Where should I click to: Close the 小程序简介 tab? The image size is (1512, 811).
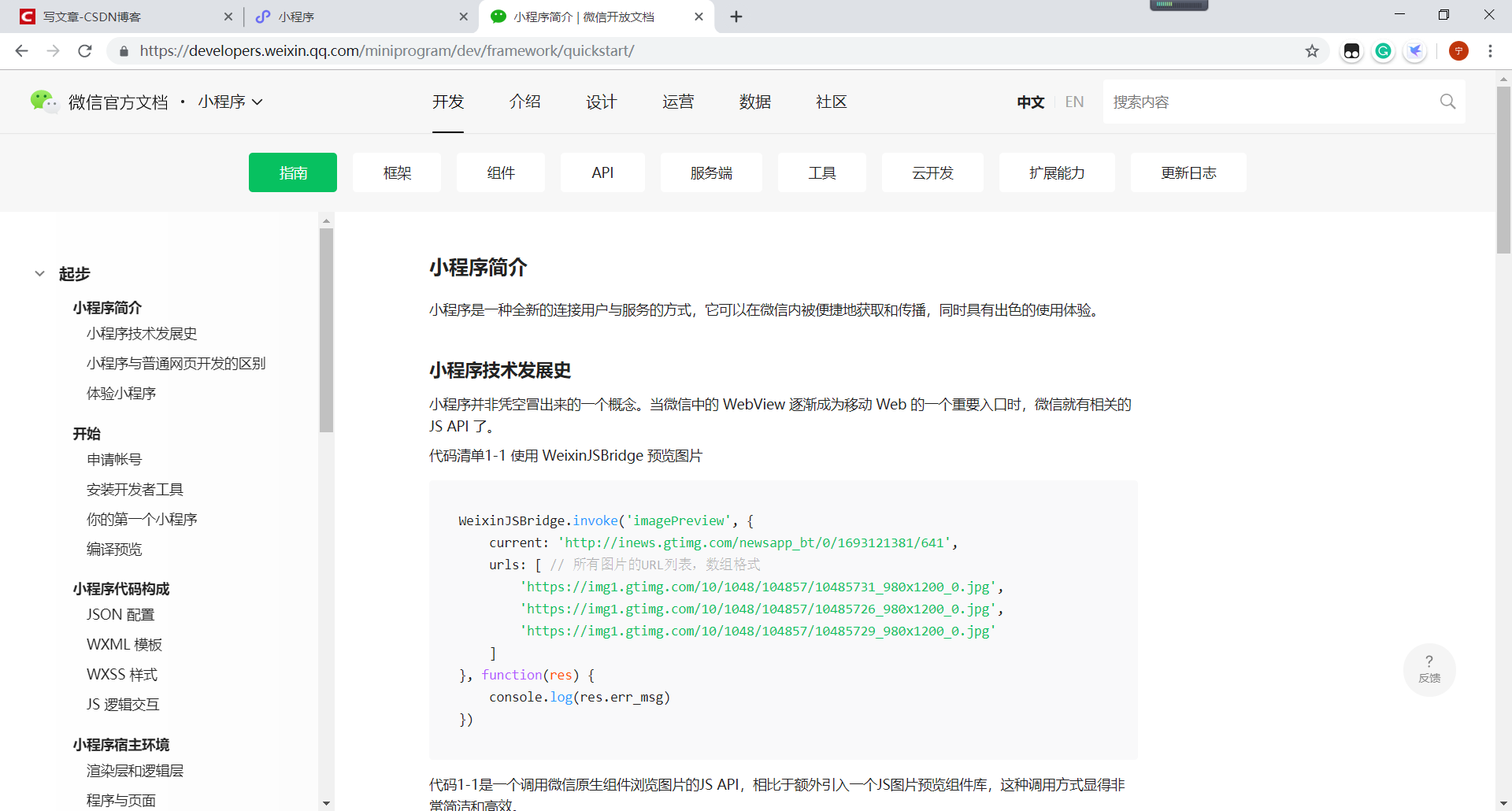pyautogui.click(x=699, y=17)
